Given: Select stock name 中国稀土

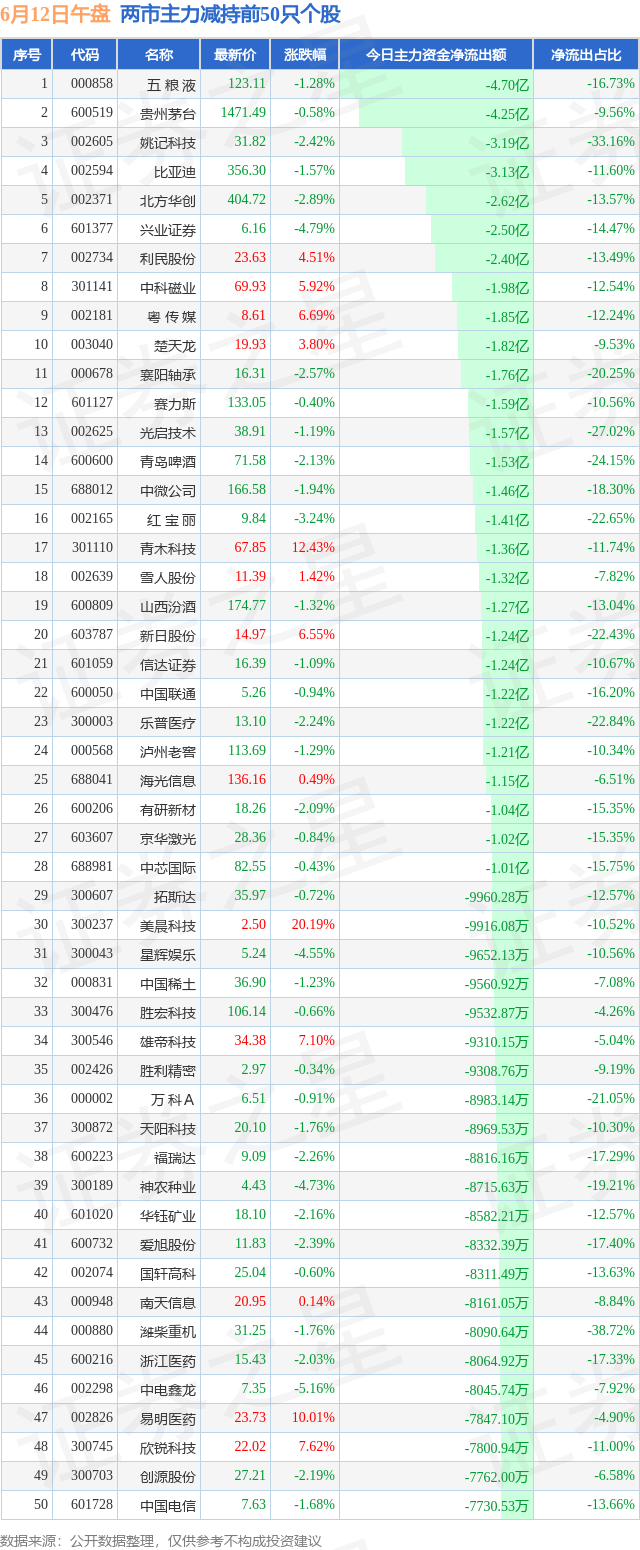Looking at the screenshot, I should 169,983.
